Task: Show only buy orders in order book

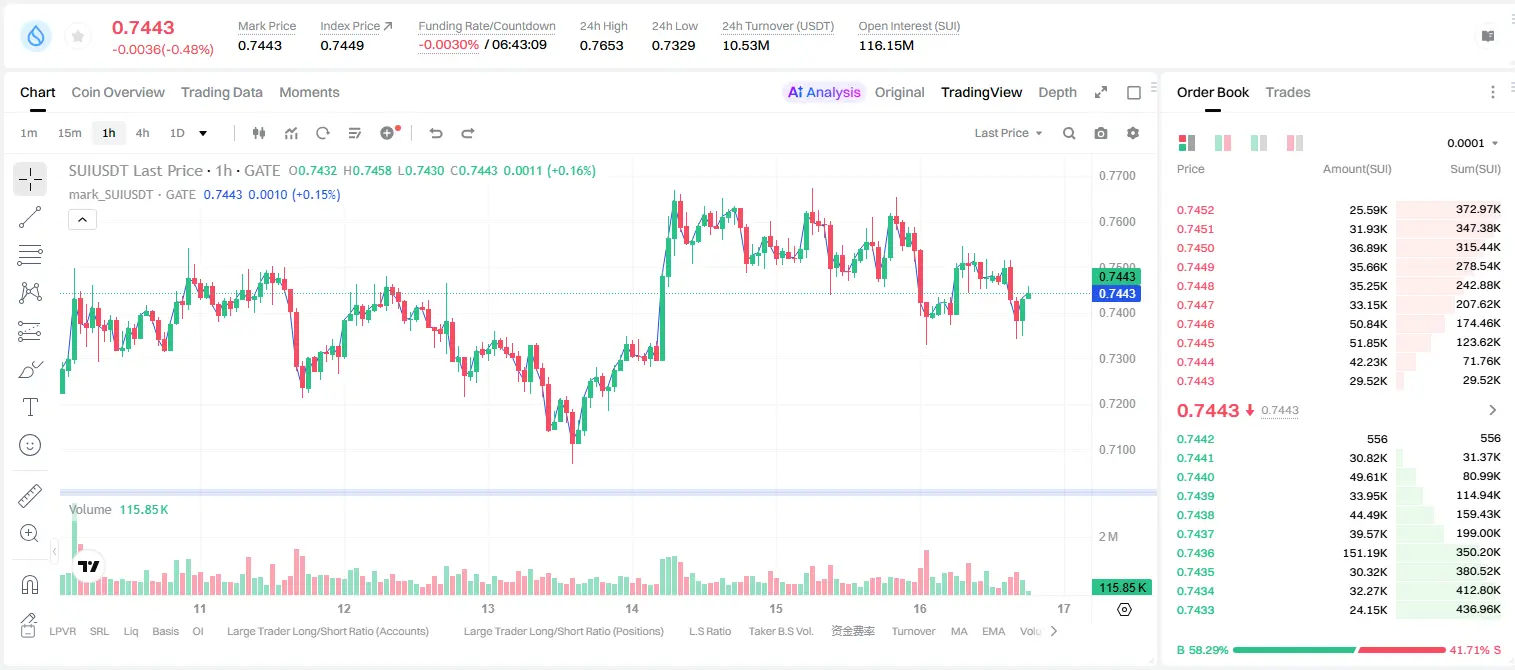Action: coord(1258,143)
